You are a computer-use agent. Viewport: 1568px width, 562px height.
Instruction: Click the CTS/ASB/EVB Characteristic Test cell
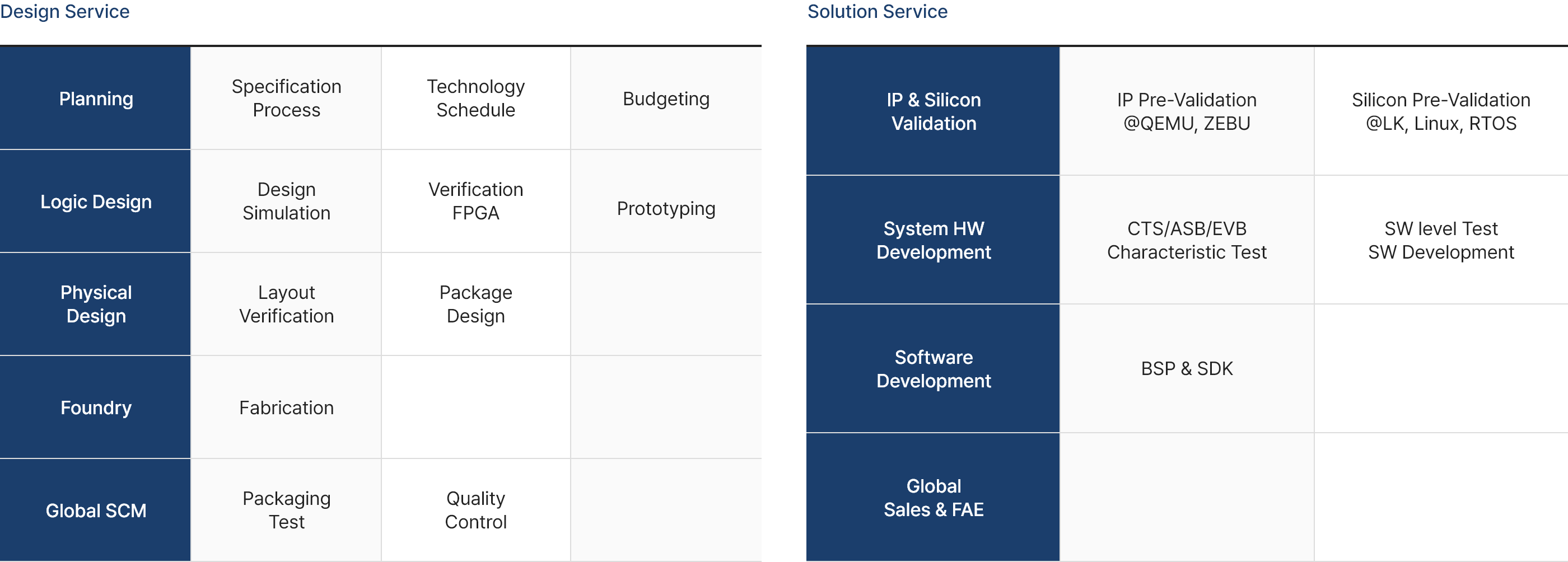1187,240
